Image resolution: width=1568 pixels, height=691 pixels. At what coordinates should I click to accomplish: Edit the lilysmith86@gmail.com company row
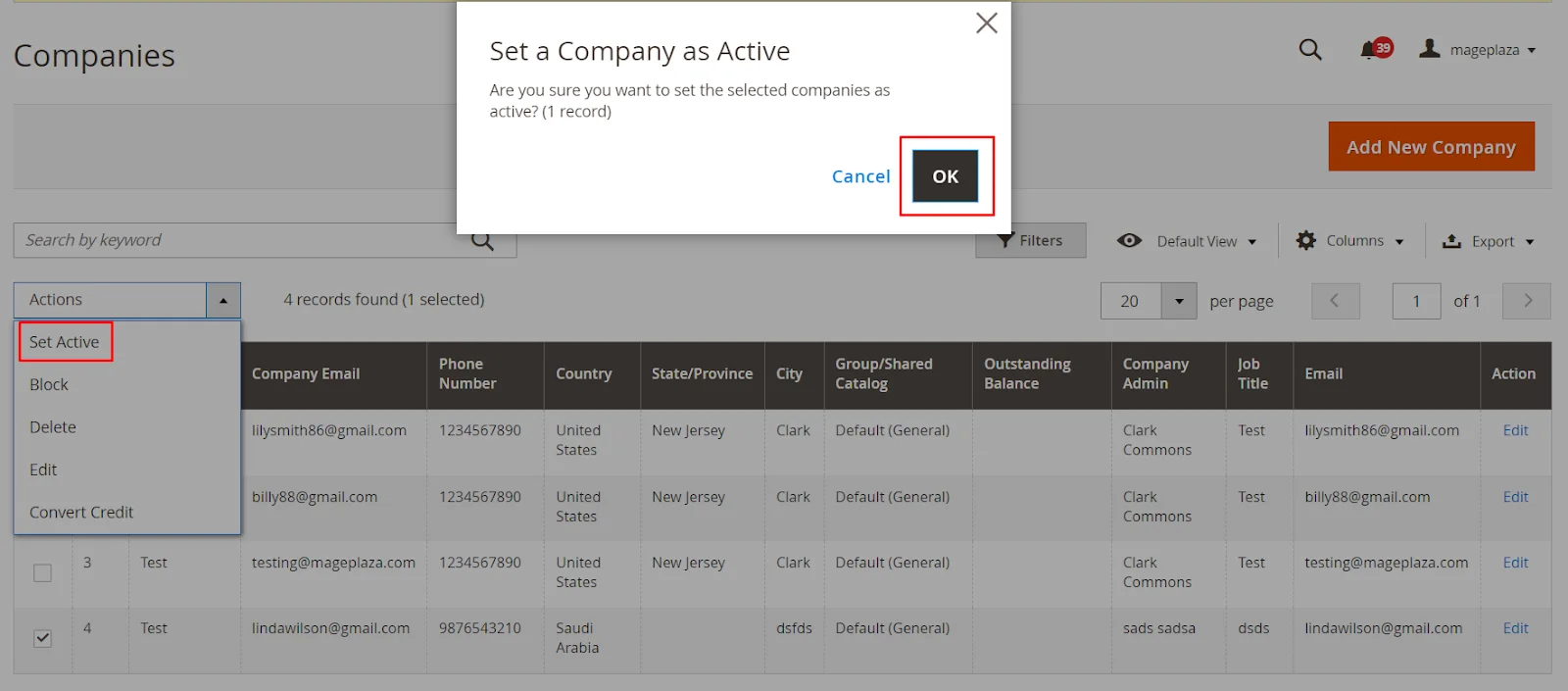click(1515, 430)
